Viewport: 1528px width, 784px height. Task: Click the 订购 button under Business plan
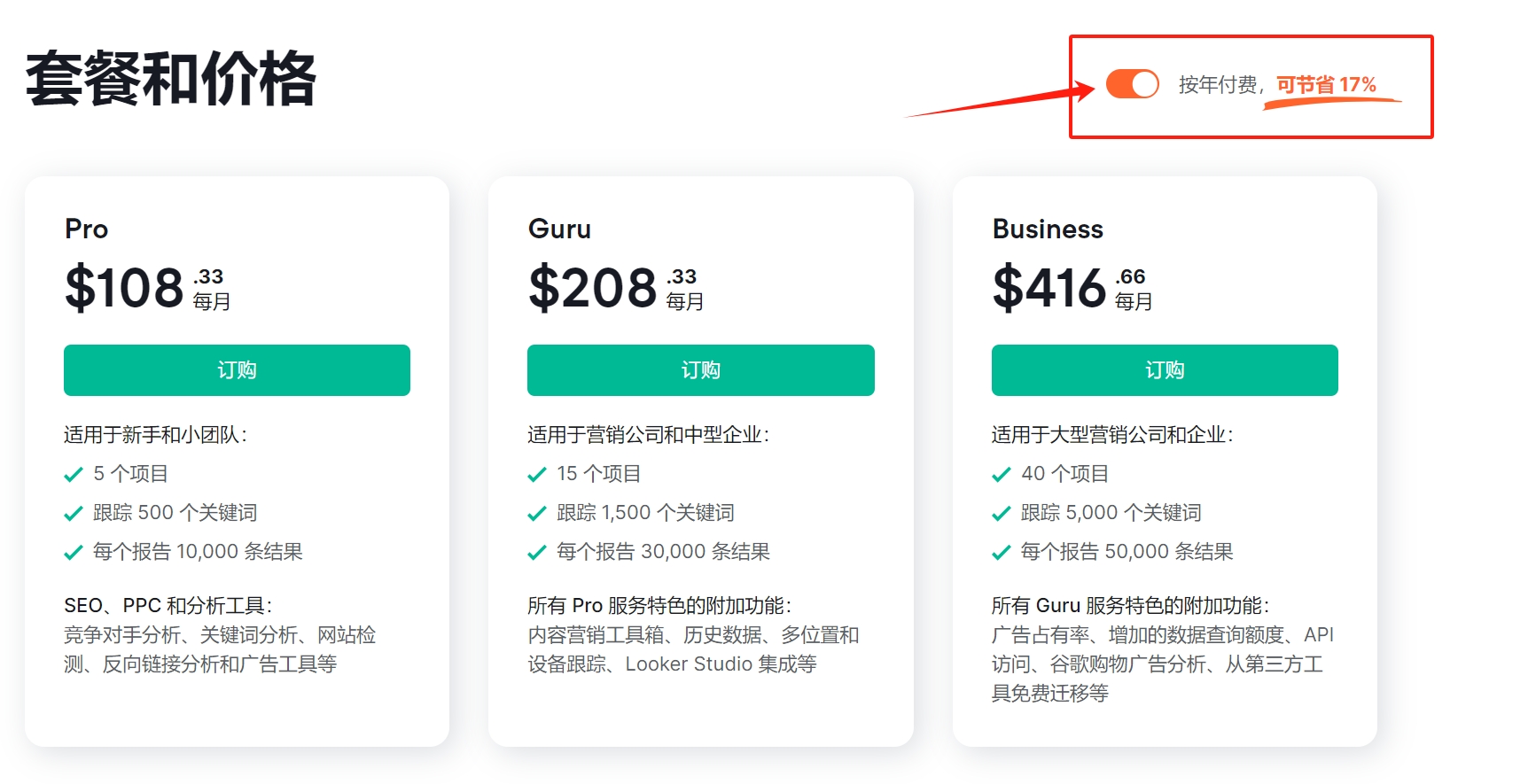[1164, 370]
